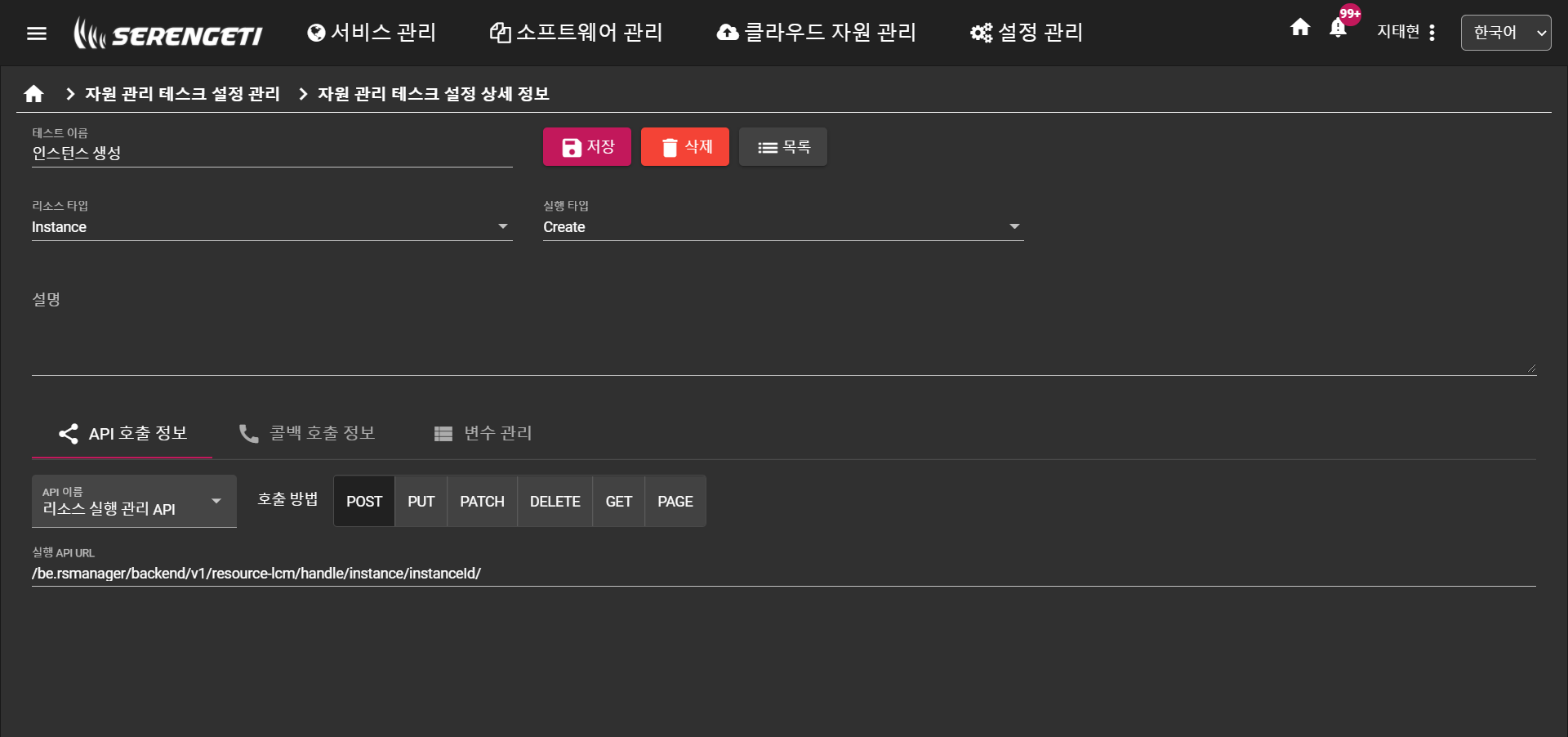Click the home icon in top bar
This screenshot has height=737, width=1568.
click(1300, 28)
